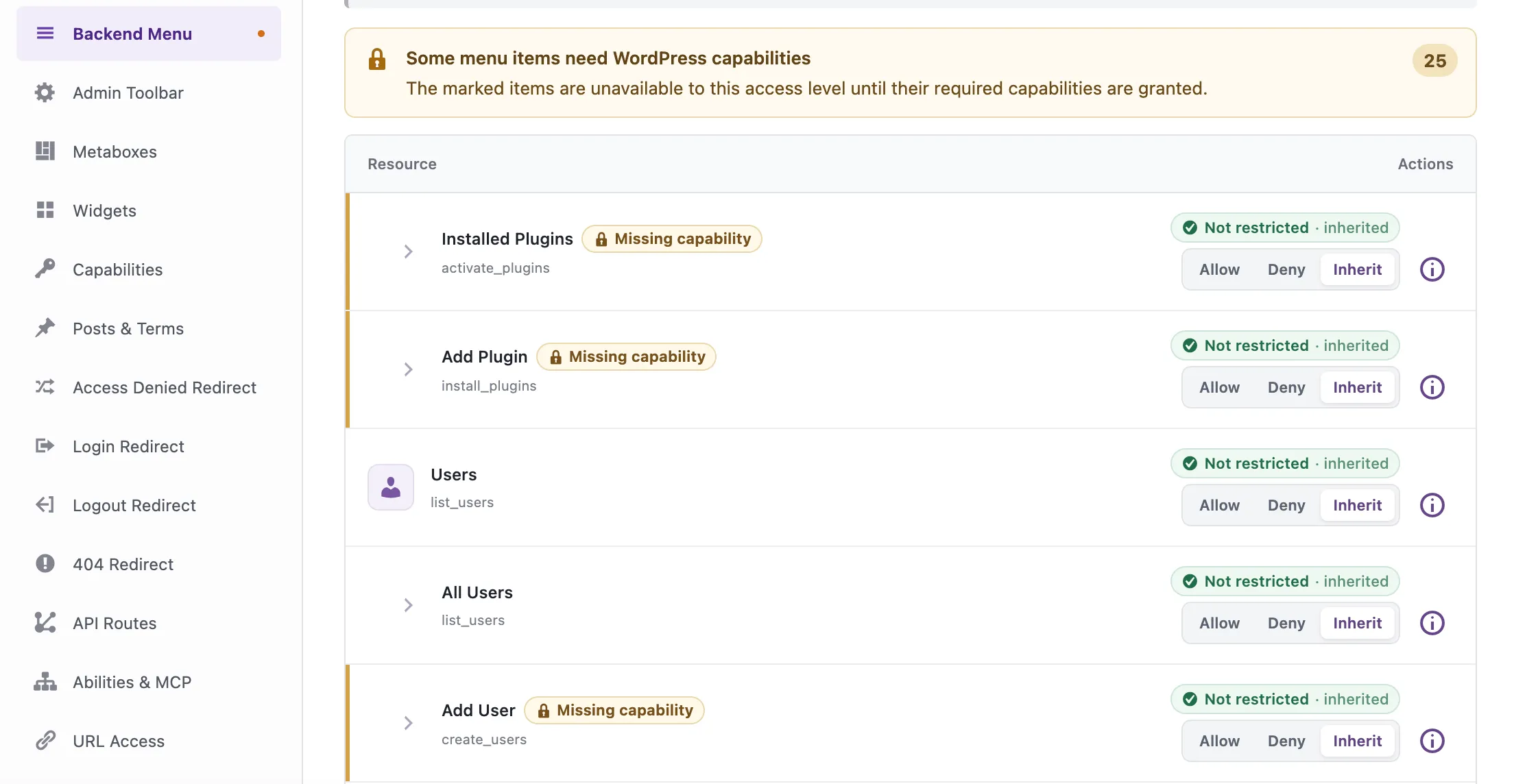Click the 25 count badge
Image resolution: width=1514 pixels, height=784 pixels.
[x=1434, y=61]
